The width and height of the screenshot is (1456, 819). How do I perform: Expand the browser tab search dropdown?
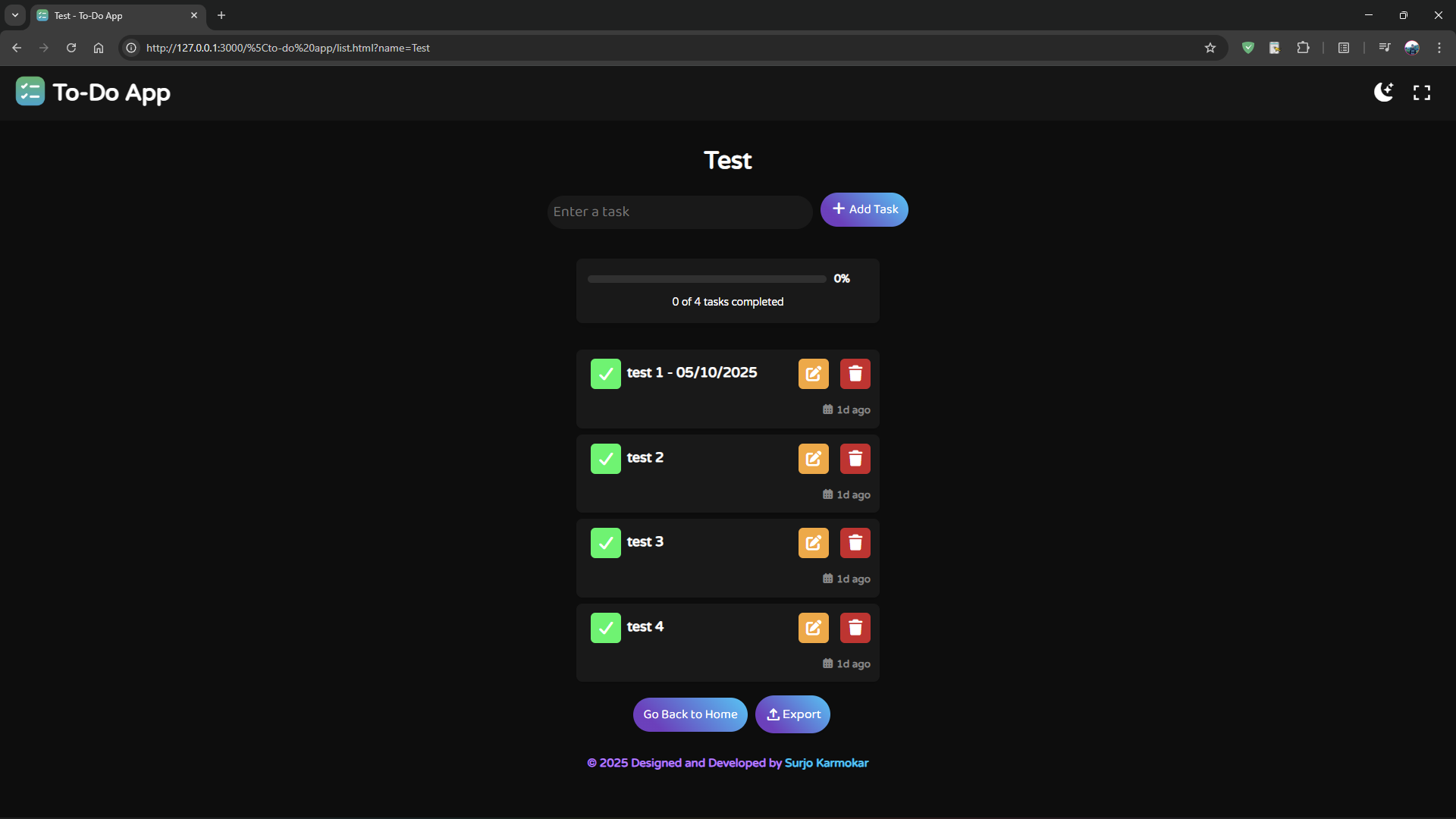point(15,15)
